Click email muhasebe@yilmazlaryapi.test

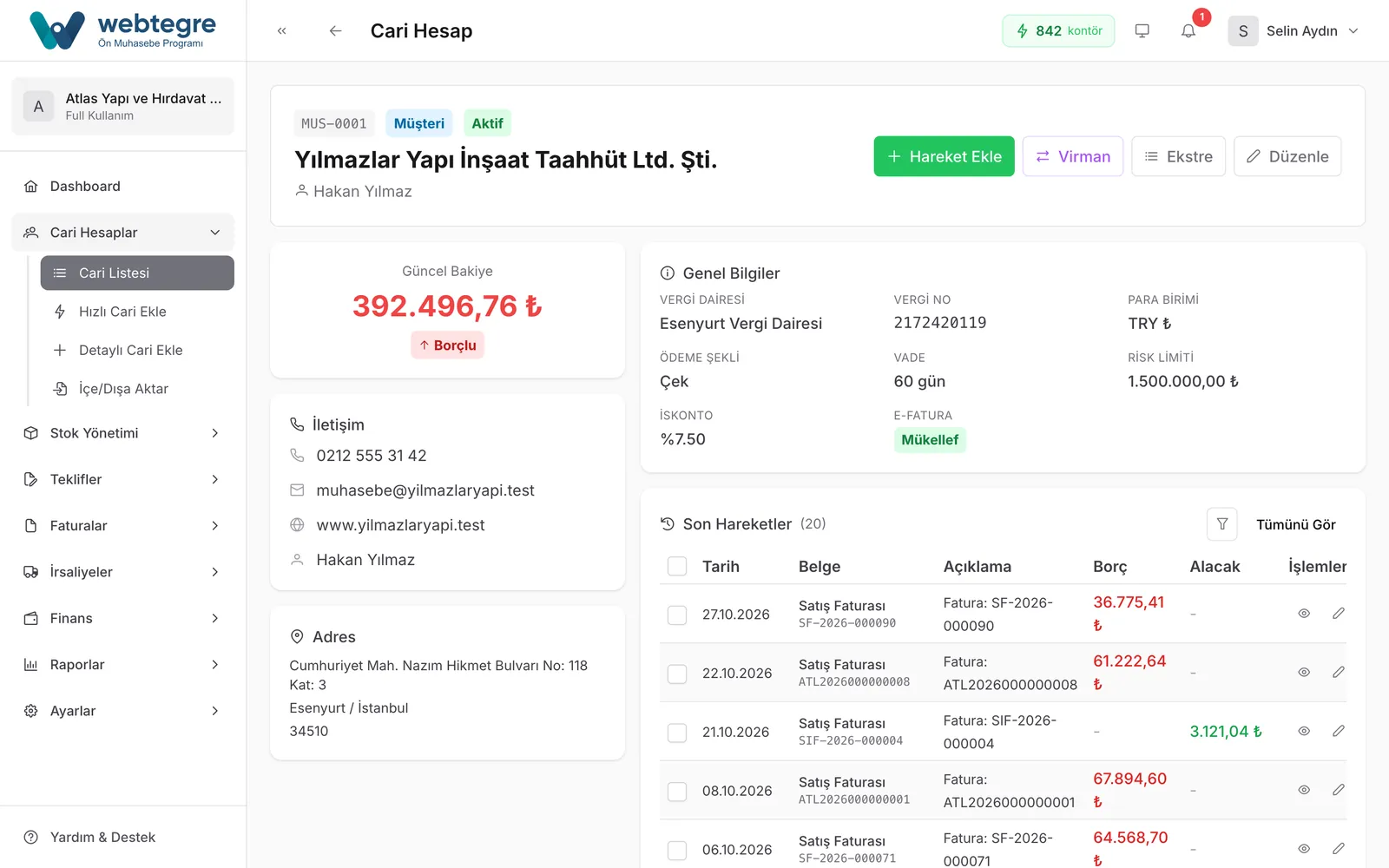(x=425, y=490)
